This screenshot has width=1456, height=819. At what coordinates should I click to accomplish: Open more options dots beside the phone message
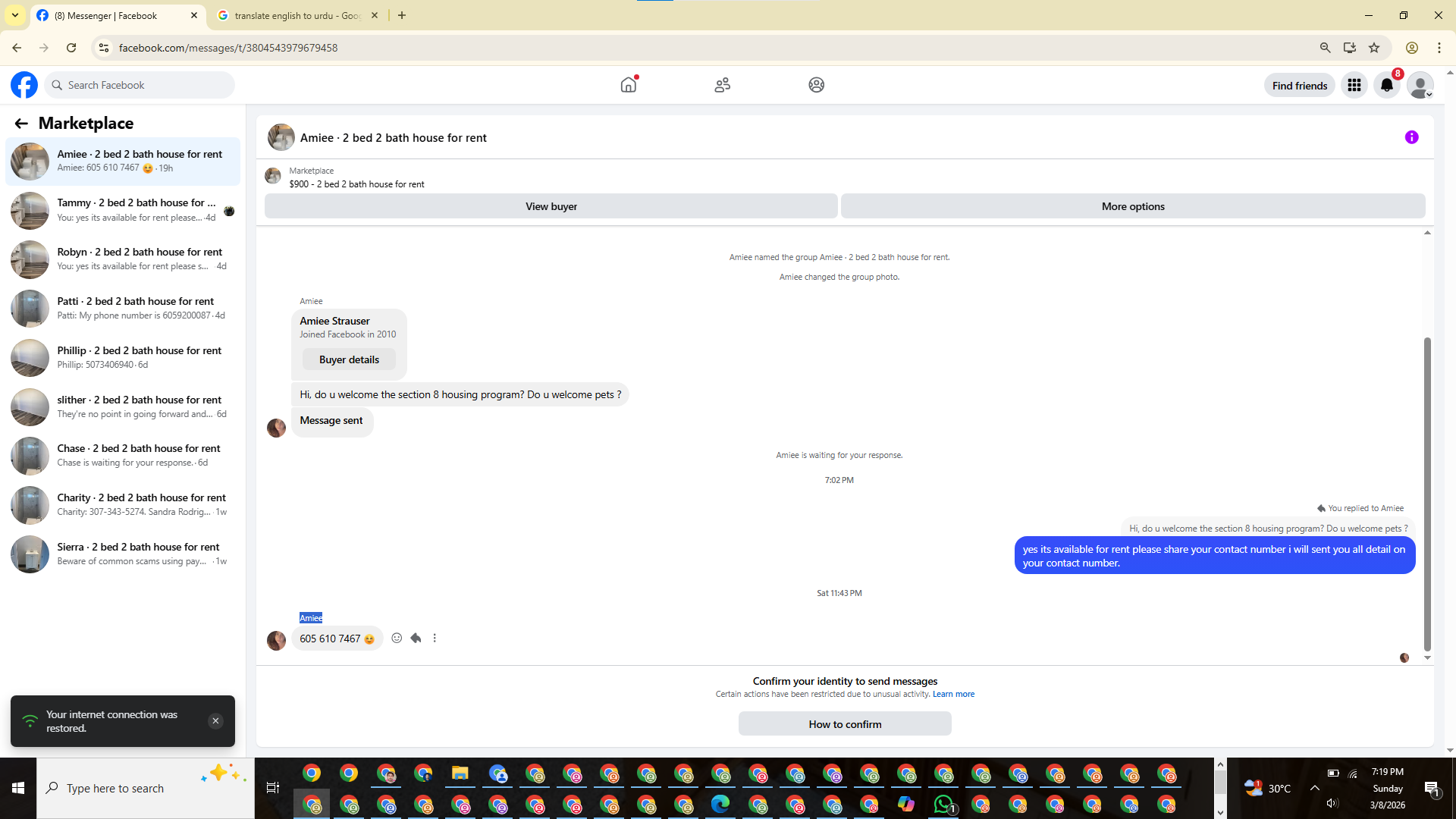[x=435, y=639]
